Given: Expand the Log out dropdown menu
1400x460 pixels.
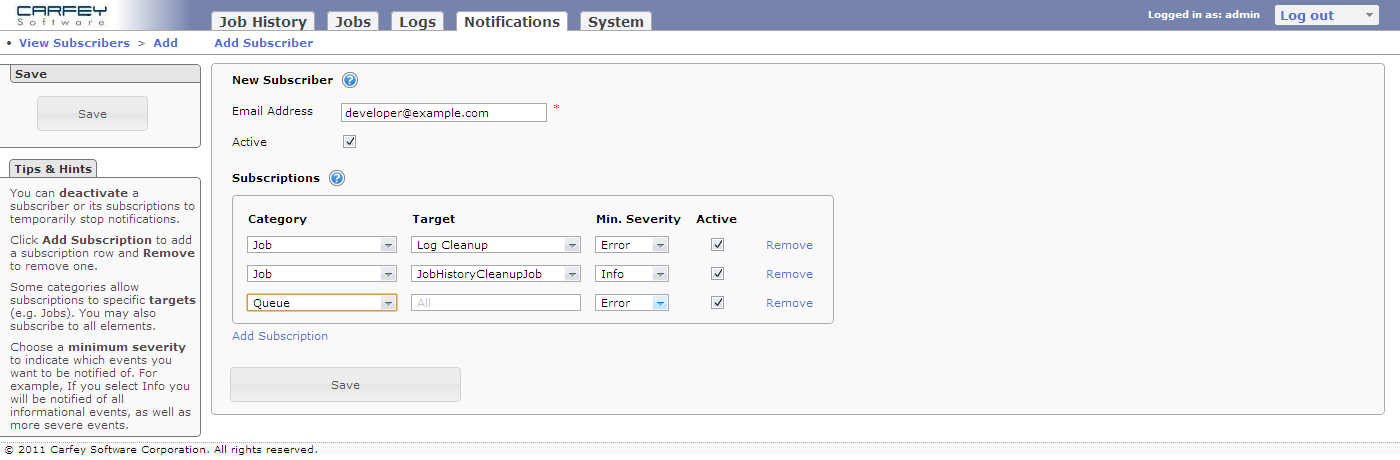Looking at the screenshot, I should pyautogui.click(x=1327, y=15).
